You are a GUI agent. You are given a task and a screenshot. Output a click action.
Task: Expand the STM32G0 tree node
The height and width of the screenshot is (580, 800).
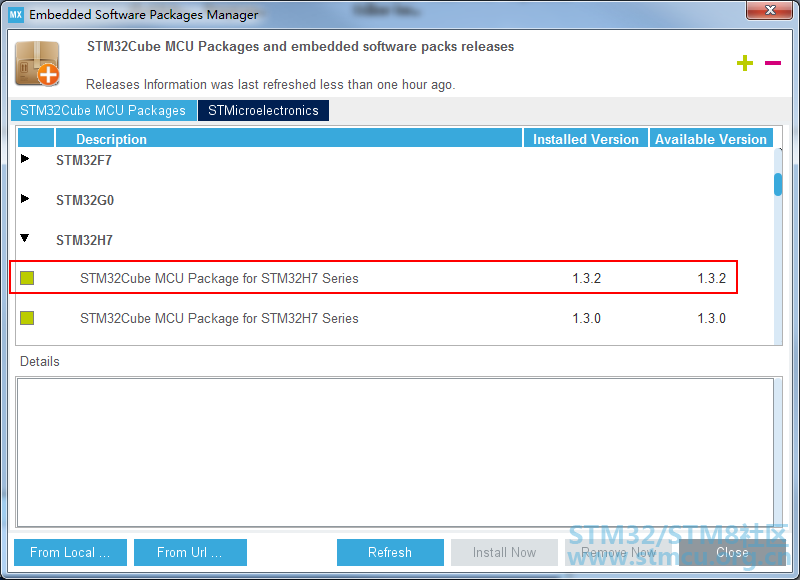click(25, 199)
